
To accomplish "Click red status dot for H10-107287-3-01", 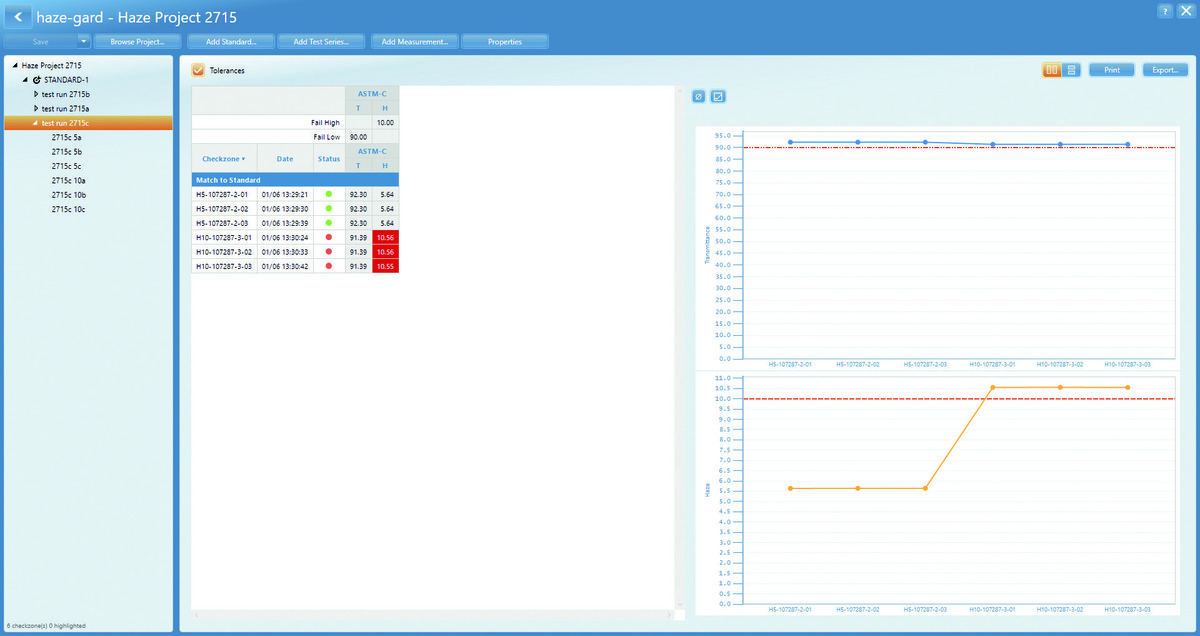I will click(x=329, y=237).
